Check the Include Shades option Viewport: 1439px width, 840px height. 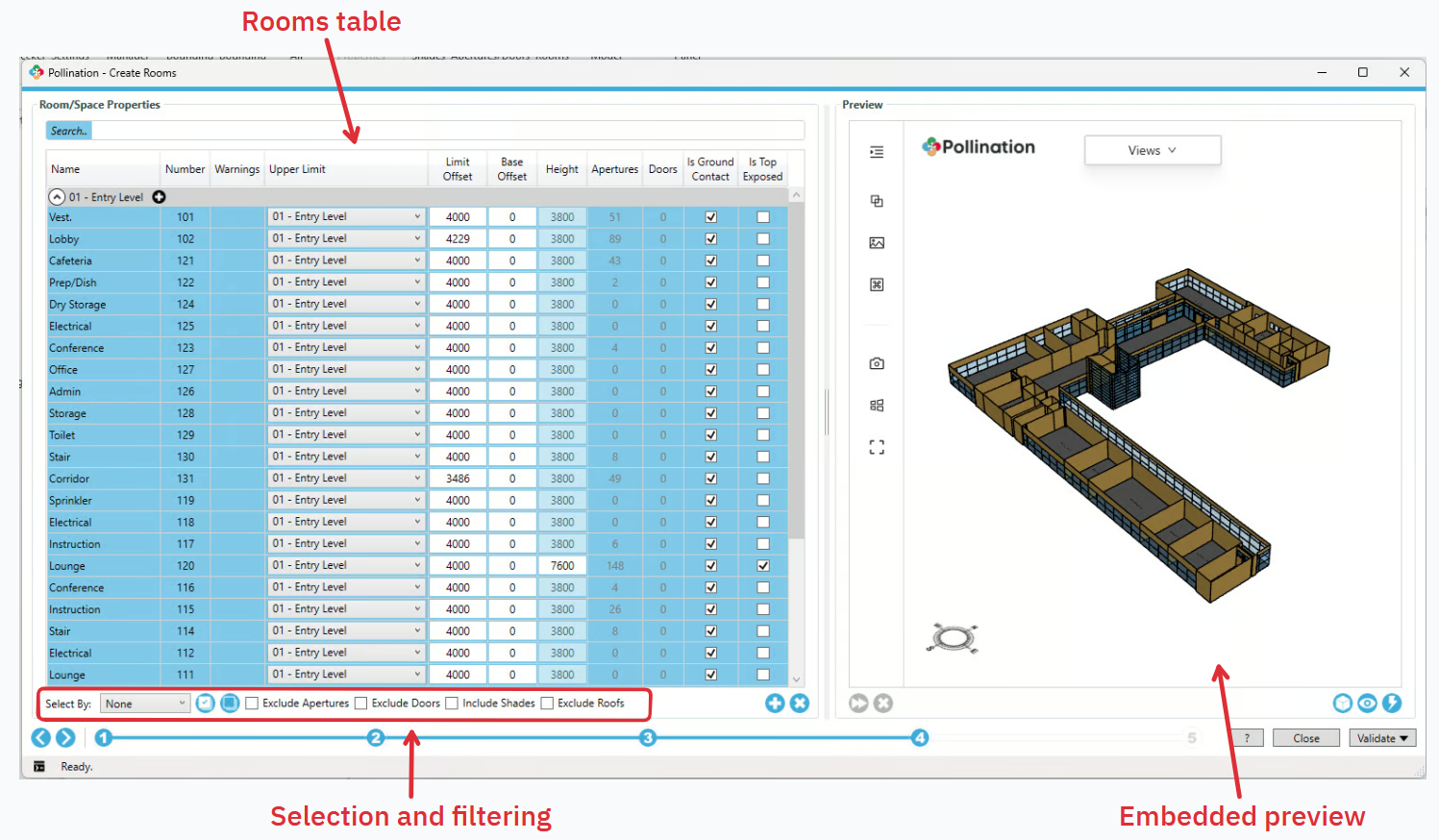[452, 704]
